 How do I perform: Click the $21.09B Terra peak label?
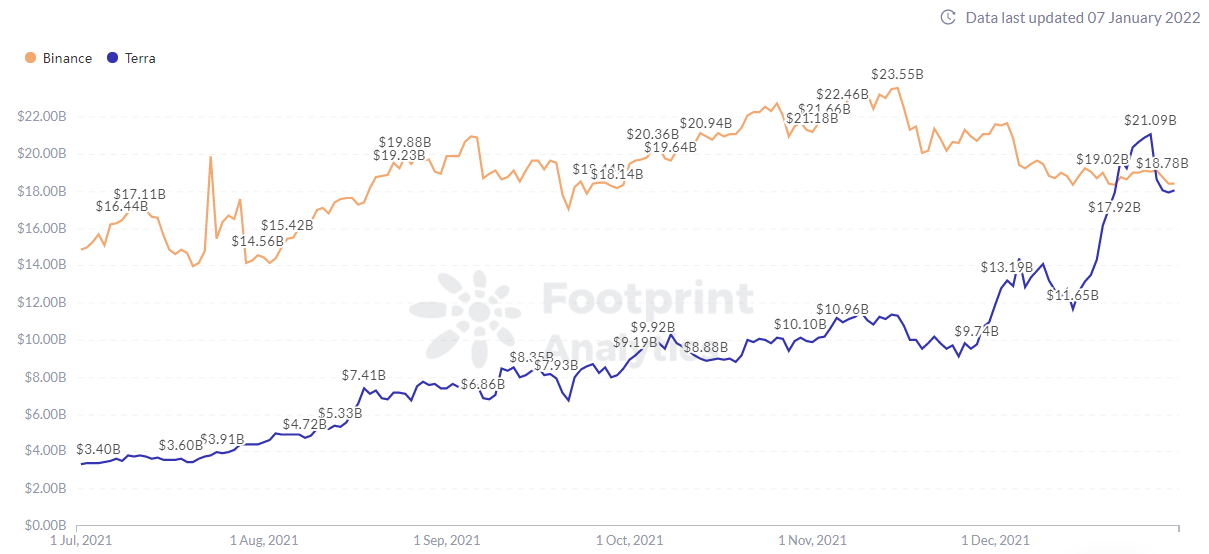(x=1149, y=120)
